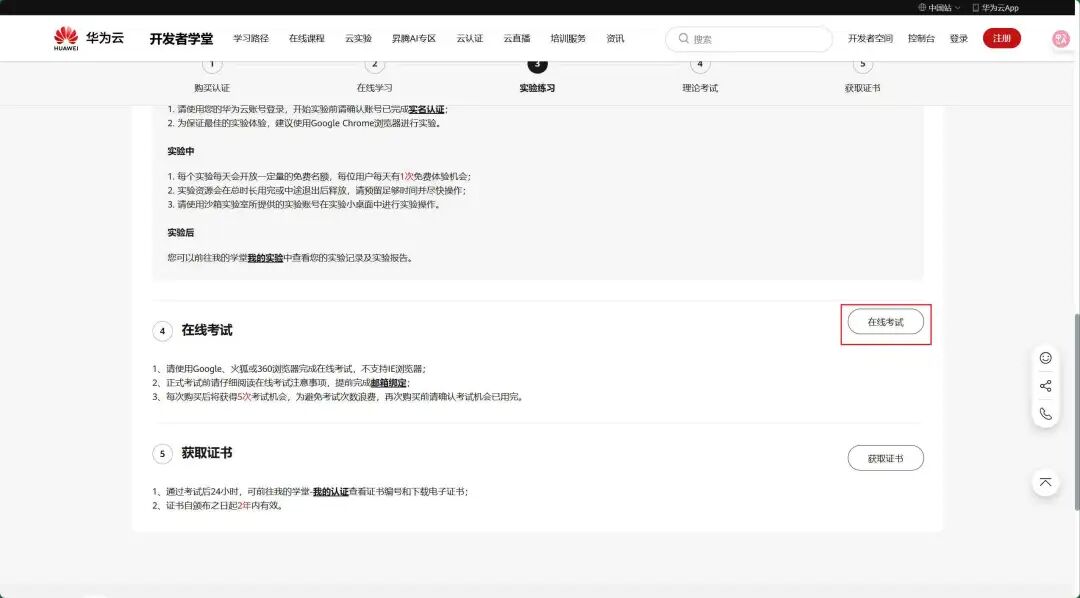This screenshot has width=1080, height=598.
Task: Click the share icon in side panel
Action: [x=1046, y=386]
